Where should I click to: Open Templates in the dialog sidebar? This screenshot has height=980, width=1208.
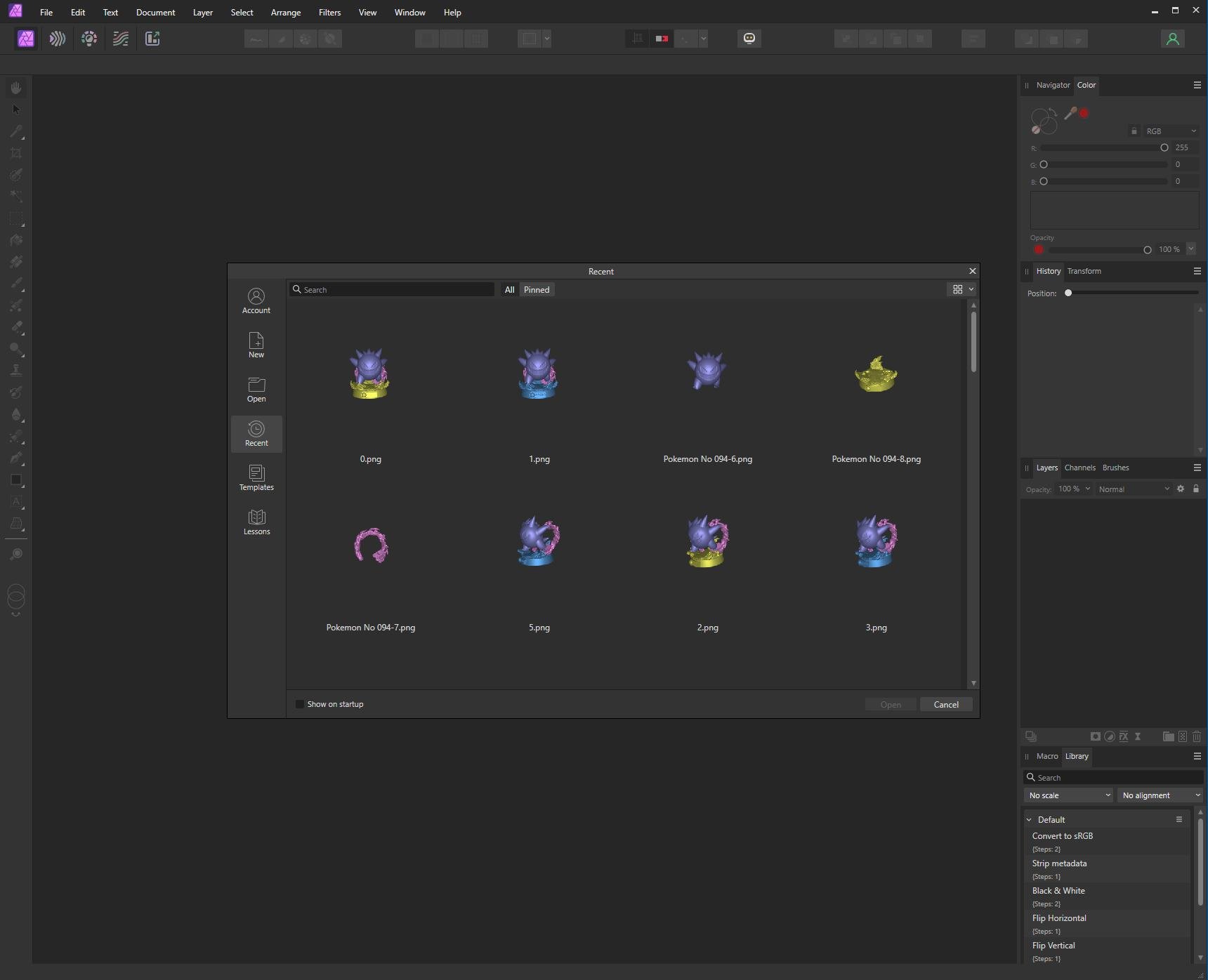click(256, 478)
